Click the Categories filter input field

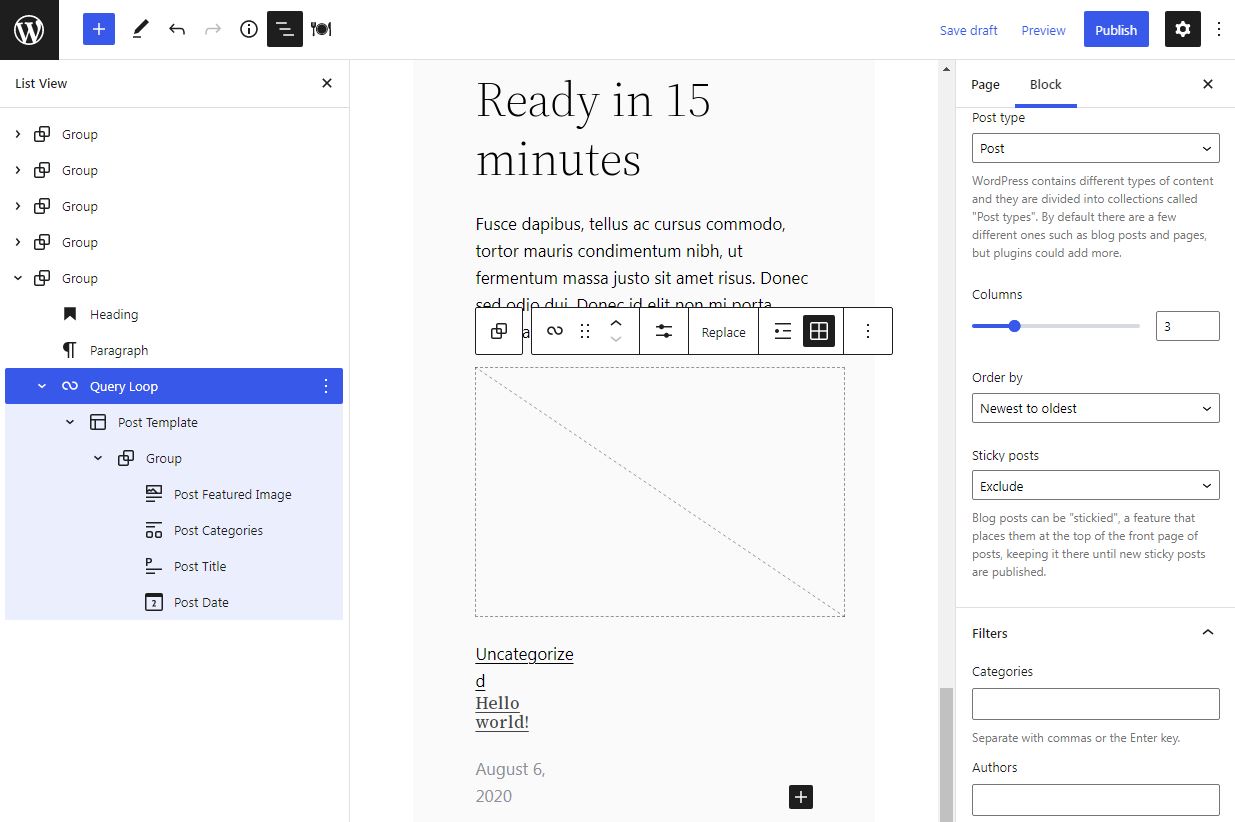[1095, 704]
